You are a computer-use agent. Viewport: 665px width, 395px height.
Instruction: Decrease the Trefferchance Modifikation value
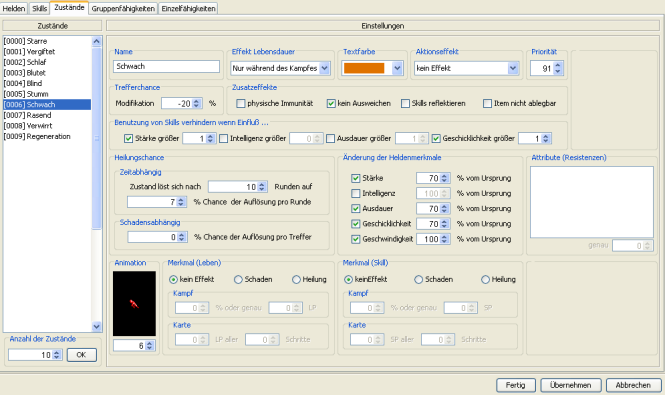pyautogui.click(x=196, y=106)
